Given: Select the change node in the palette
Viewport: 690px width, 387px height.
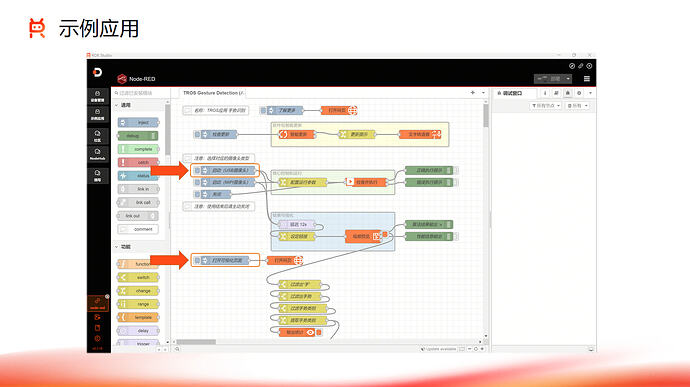Looking at the screenshot, I should point(138,291).
